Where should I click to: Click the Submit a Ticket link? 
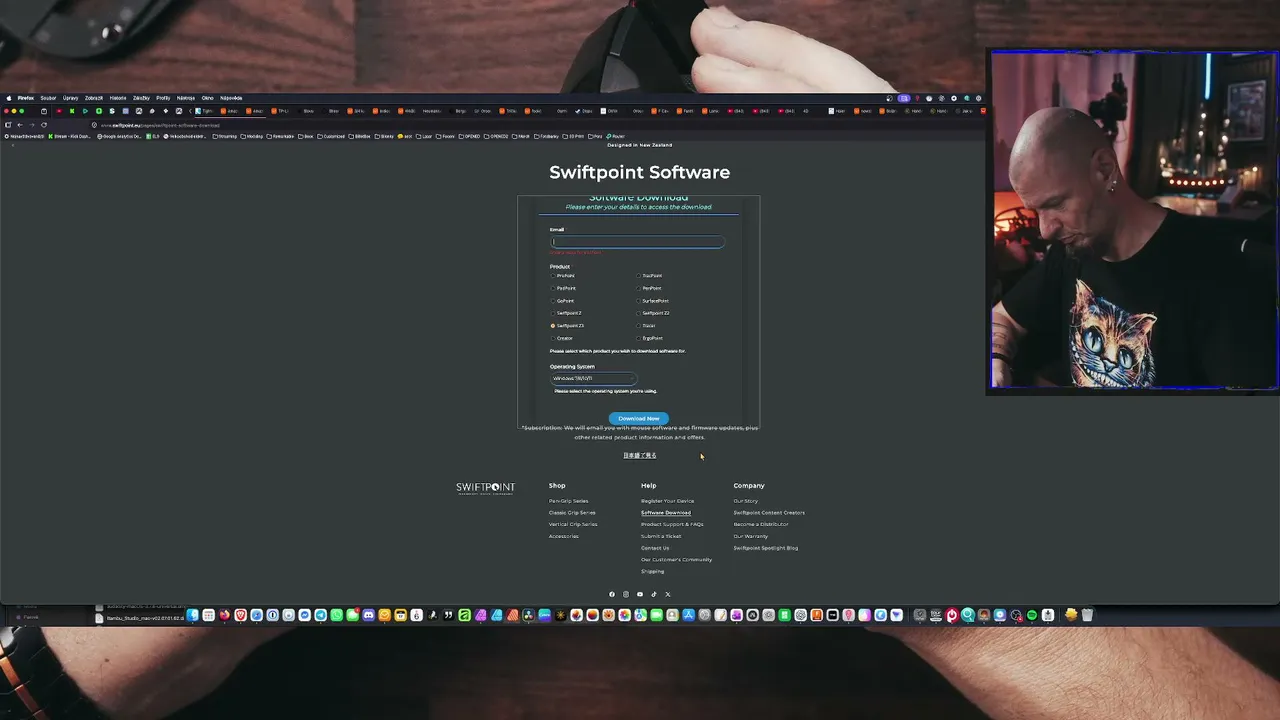tap(661, 536)
